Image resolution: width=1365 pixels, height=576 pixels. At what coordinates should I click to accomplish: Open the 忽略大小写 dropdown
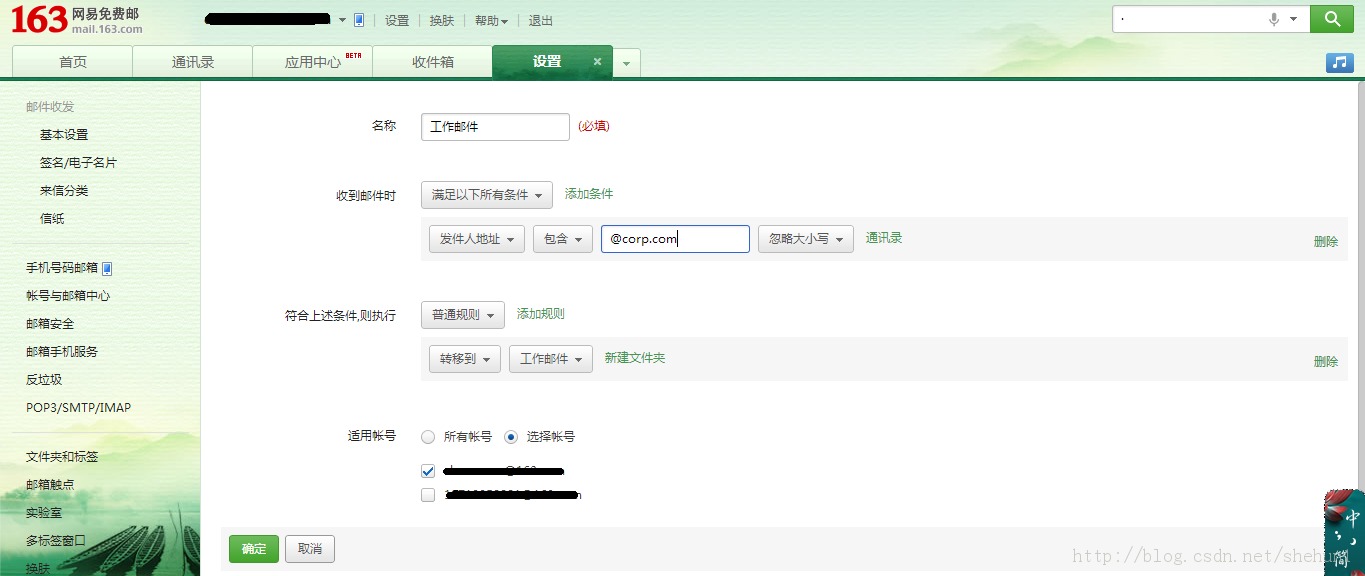(806, 239)
